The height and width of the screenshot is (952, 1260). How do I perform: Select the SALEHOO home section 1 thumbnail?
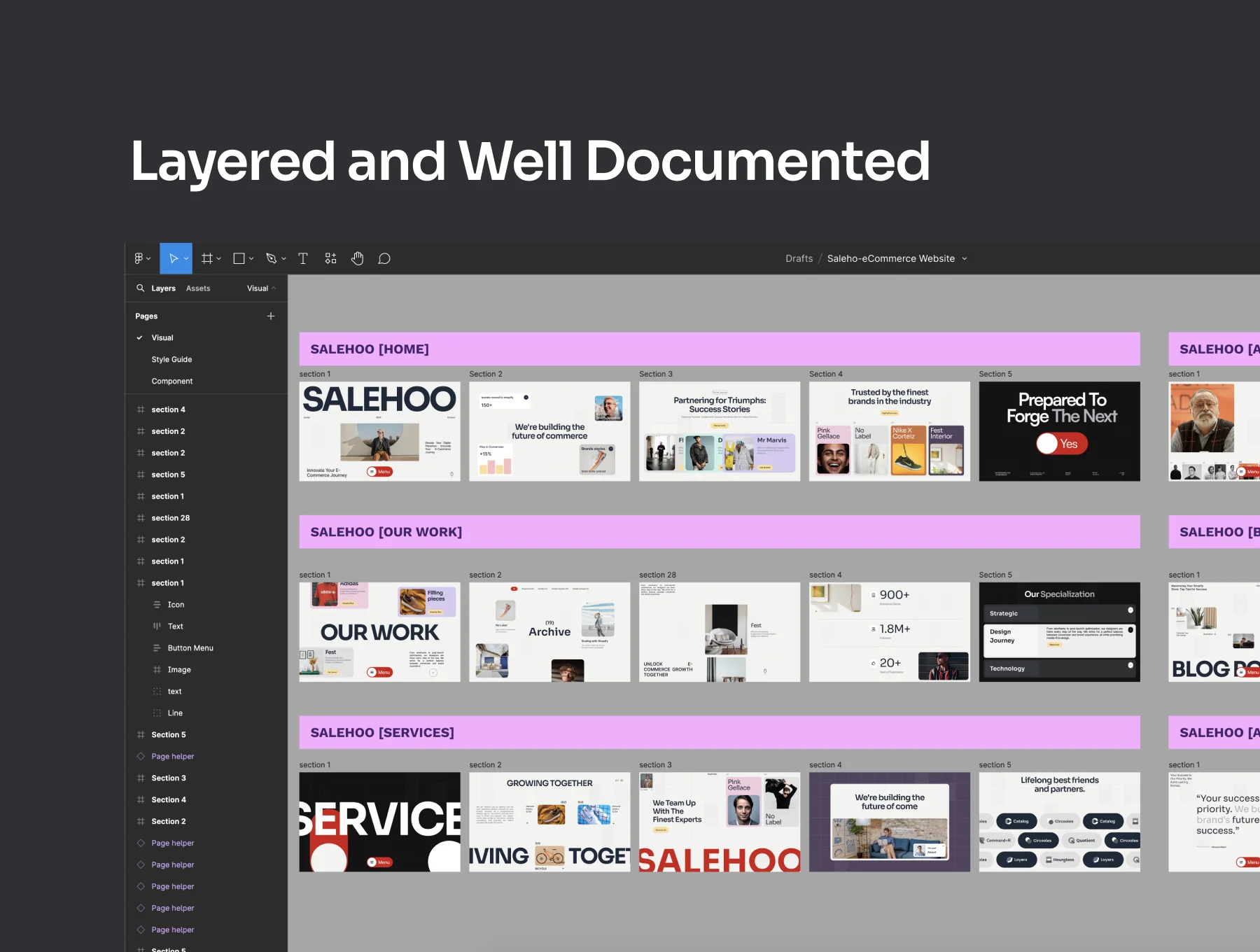pyautogui.click(x=379, y=431)
